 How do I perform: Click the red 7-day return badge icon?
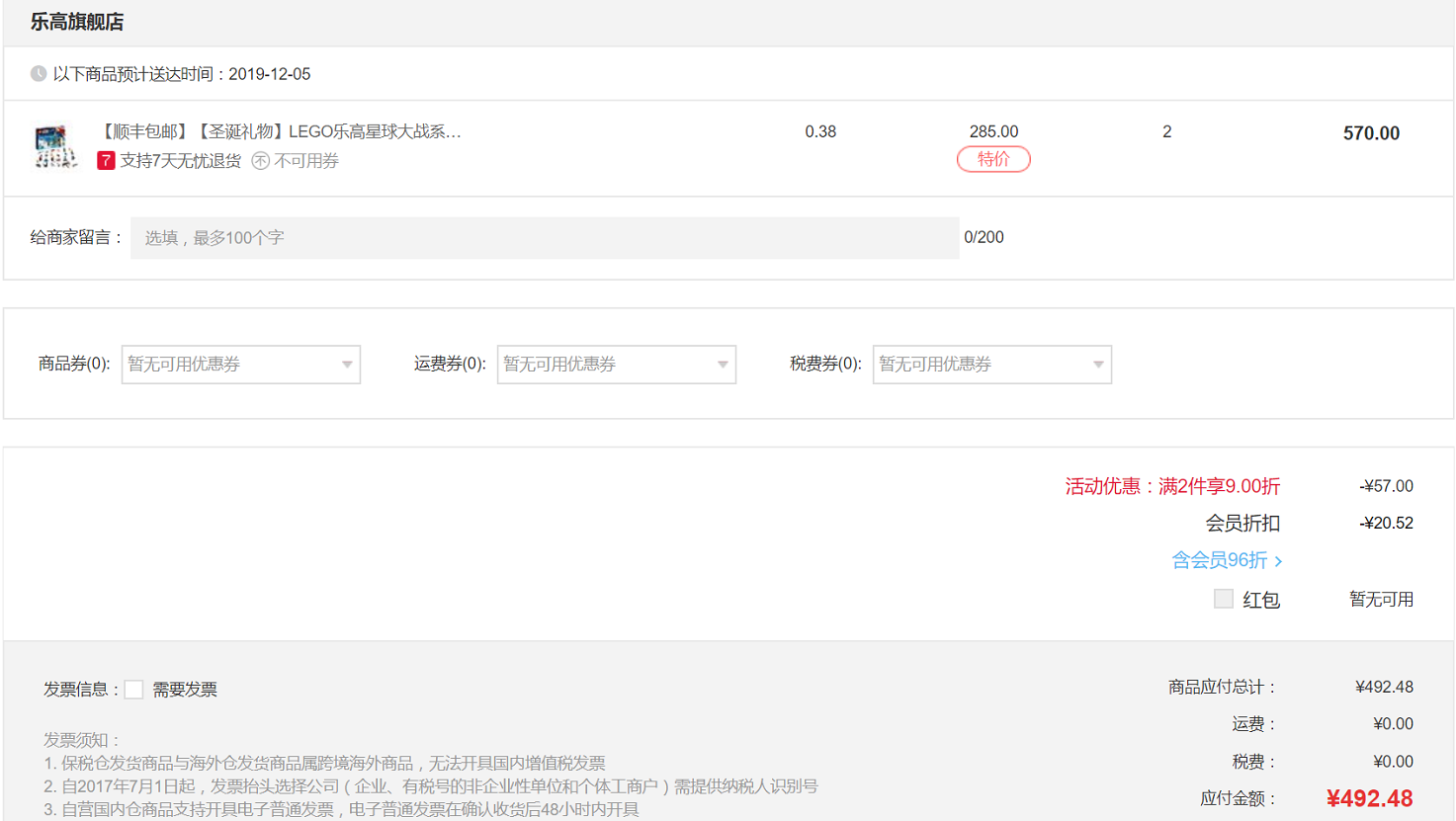pos(106,161)
